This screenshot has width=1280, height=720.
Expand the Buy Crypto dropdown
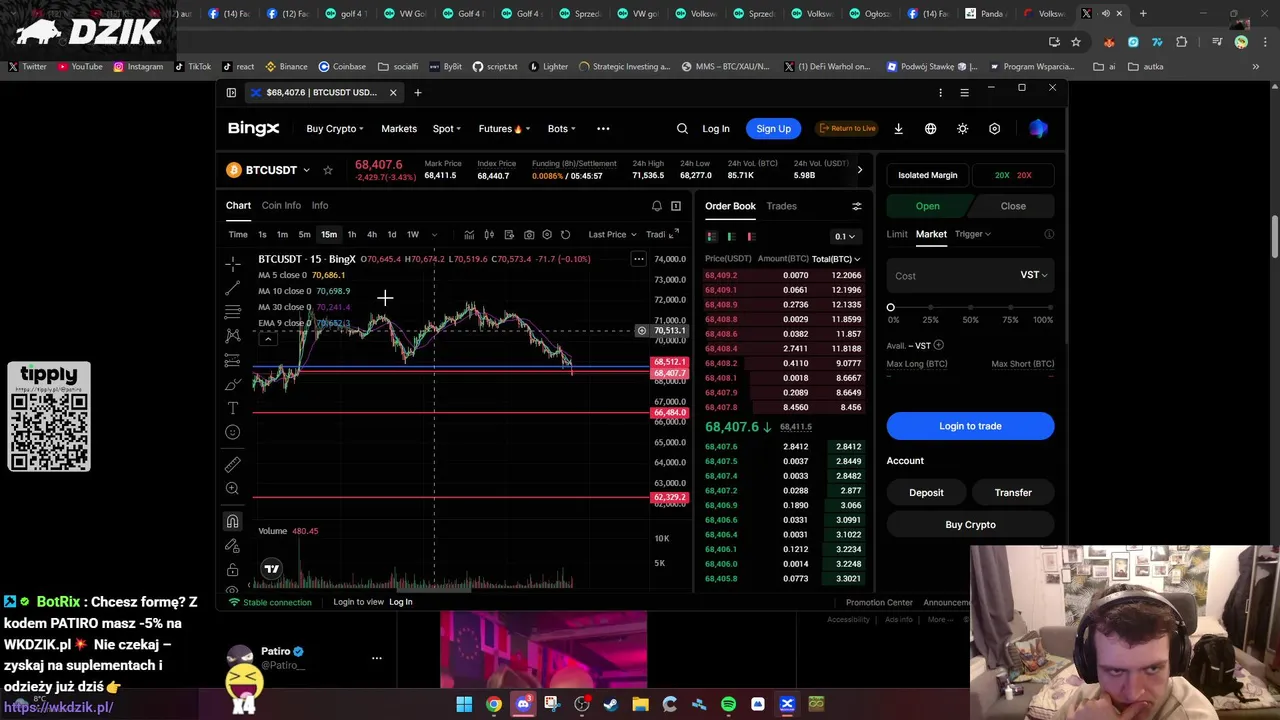335,128
